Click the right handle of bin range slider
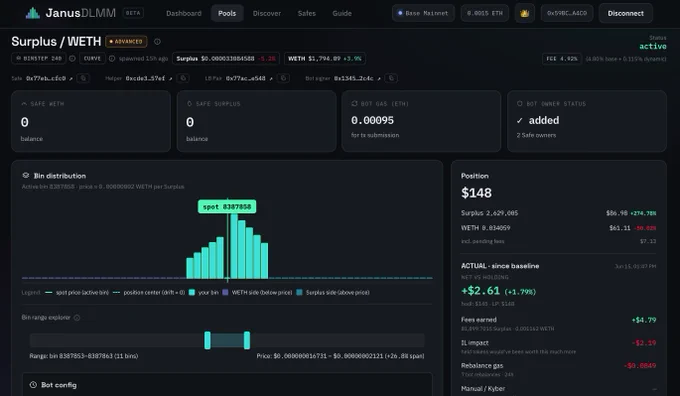Screen dimensions: 680x396 click(x=247, y=340)
